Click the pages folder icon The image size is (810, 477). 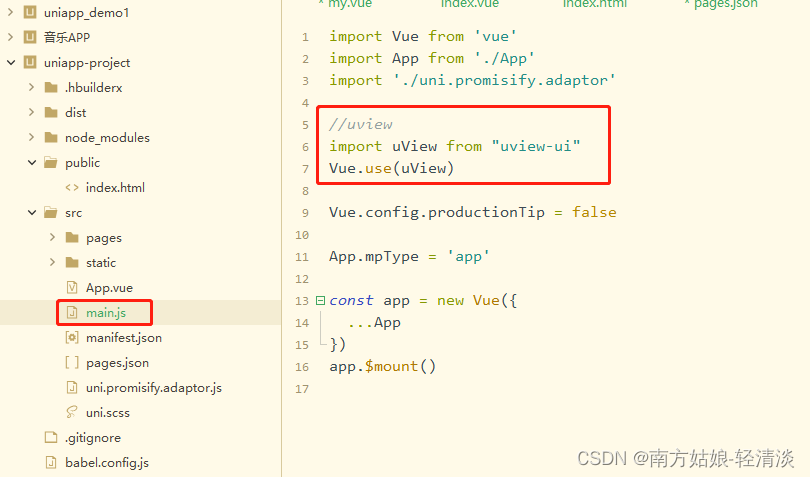[x=72, y=237]
